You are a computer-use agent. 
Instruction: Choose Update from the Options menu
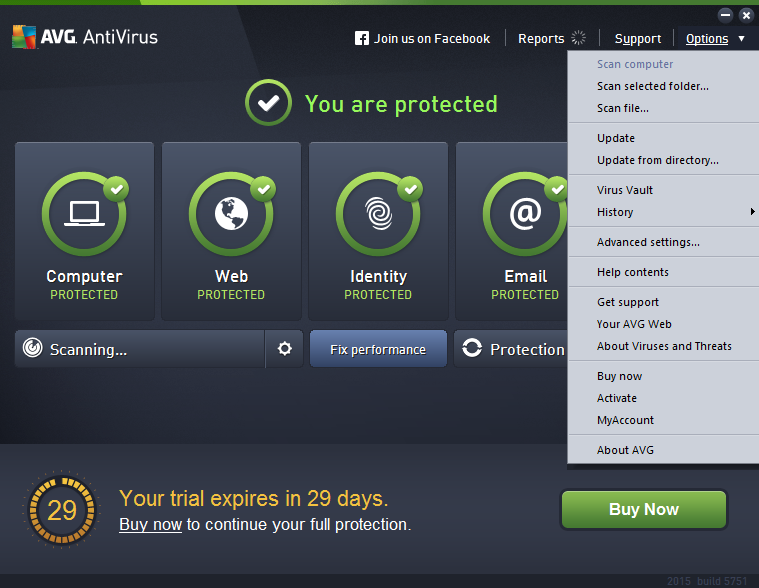(x=663, y=138)
